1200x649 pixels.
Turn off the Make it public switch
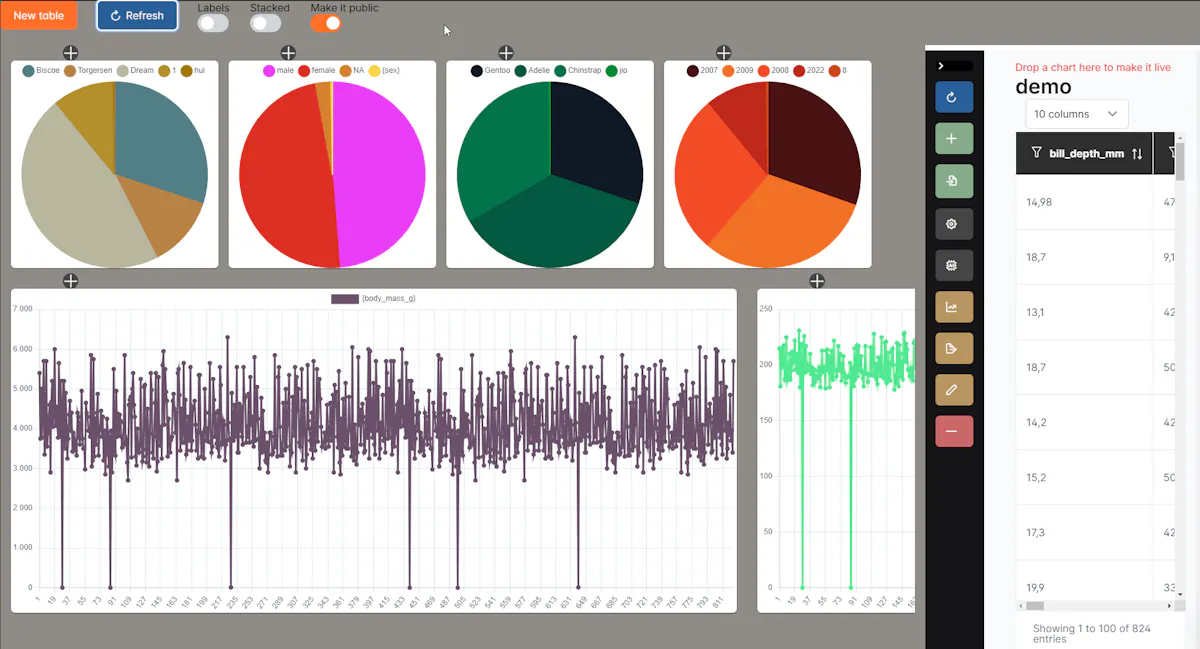point(326,23)
